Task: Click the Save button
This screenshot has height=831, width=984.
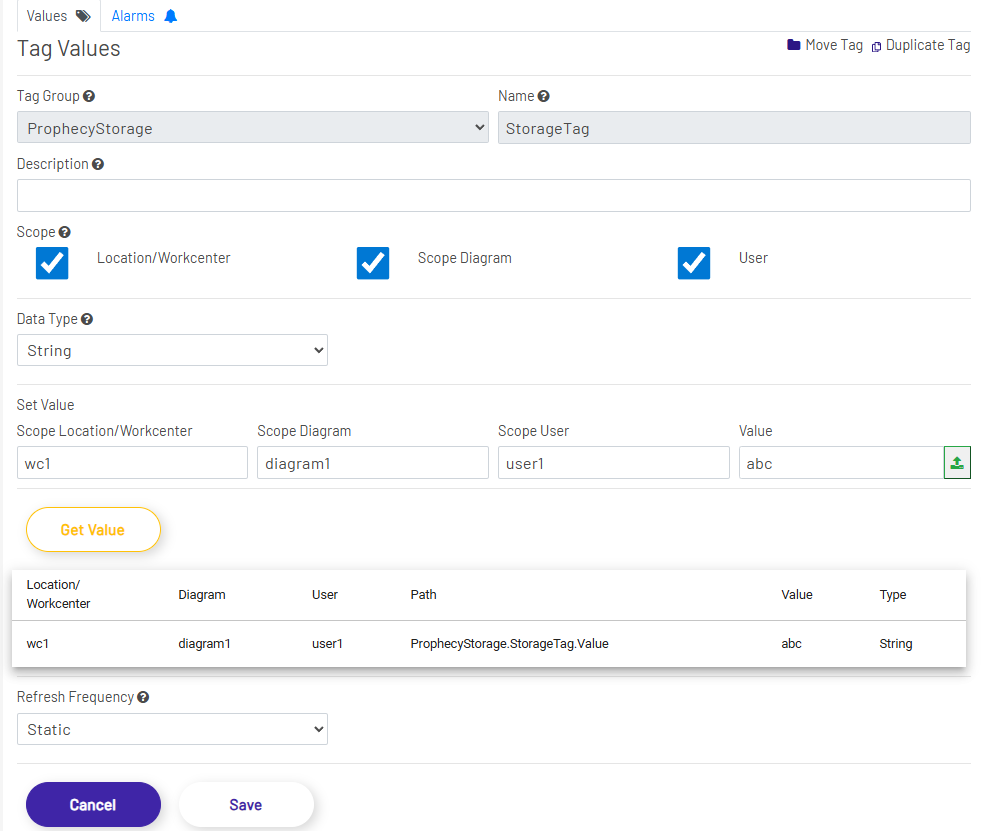Action: pos(245,805)
